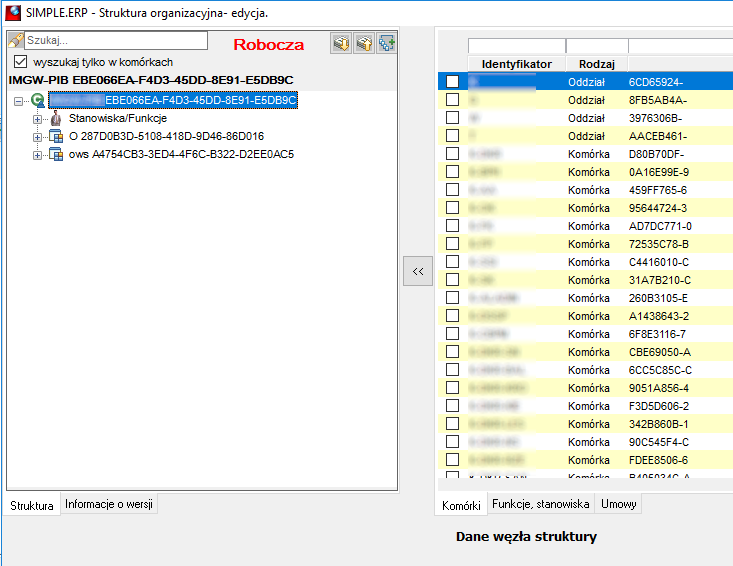Open the Umowy tab
This screenshot has height=566, width=733.
tap(618, 504)
